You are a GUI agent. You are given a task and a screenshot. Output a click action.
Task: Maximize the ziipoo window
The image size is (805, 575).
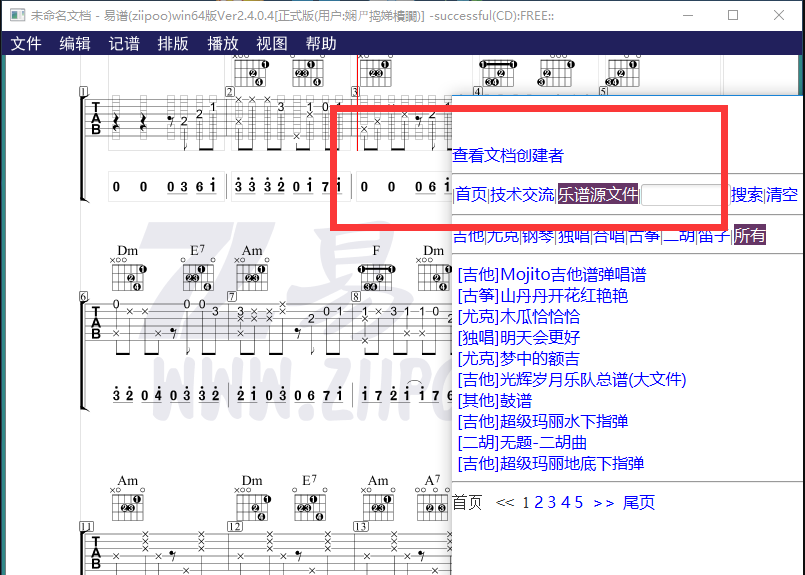pos(733,15)
